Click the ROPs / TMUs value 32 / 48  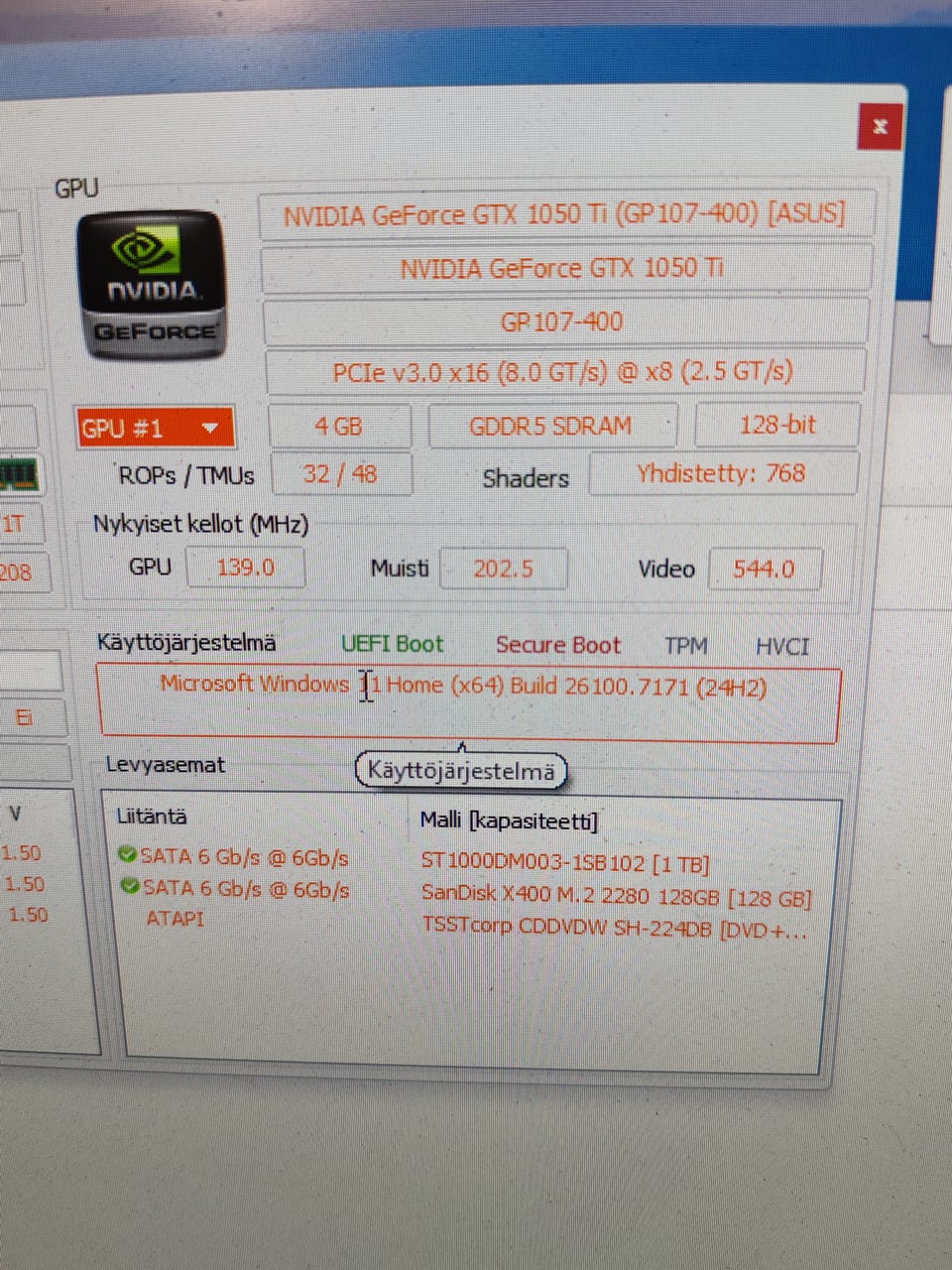(x=341, y=474)
